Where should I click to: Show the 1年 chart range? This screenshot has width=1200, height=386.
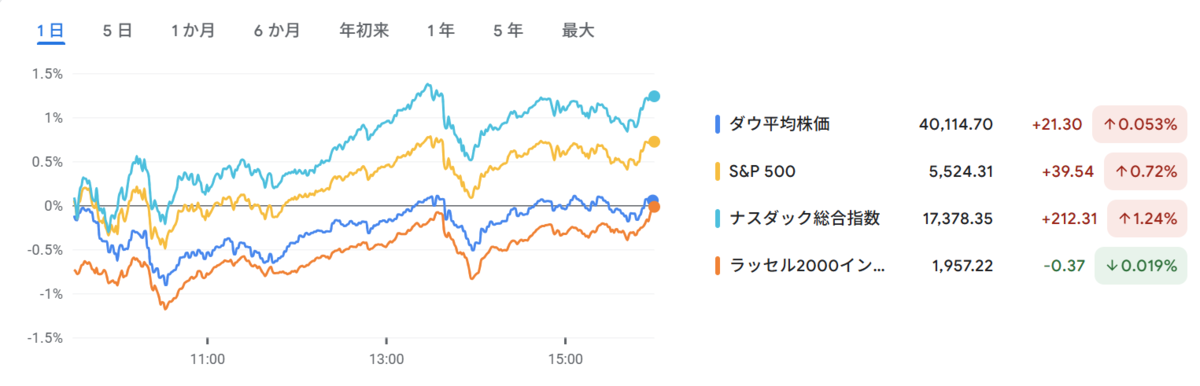(440, 31)
